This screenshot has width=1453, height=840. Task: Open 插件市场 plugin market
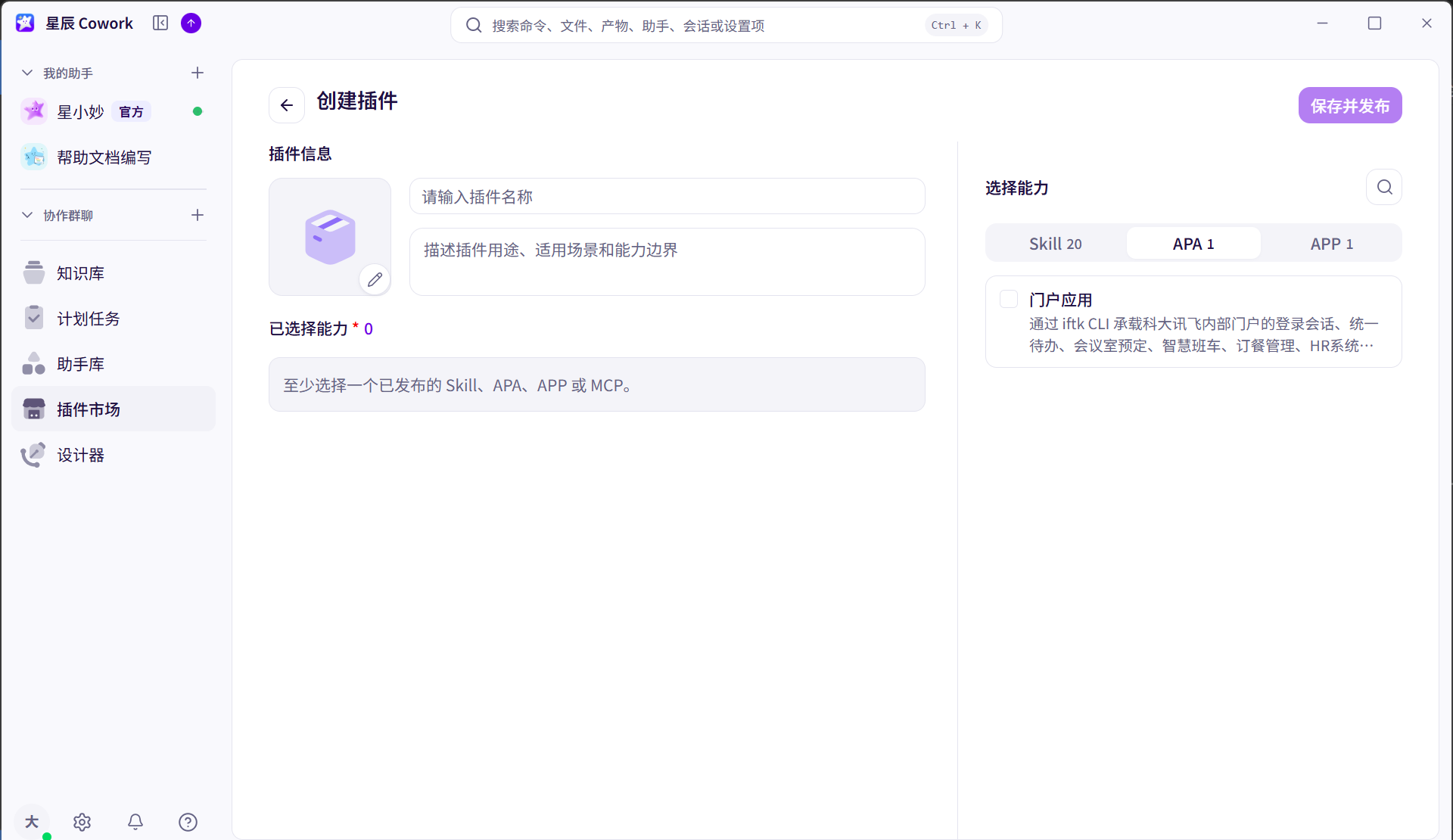pos(114,409)
